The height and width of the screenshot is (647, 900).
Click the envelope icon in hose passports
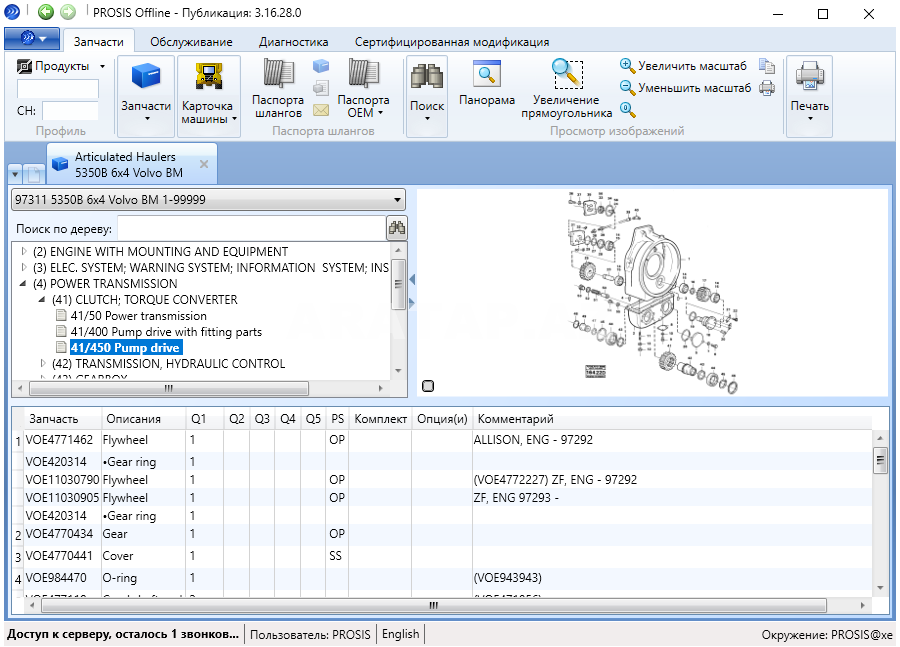(321, 110)
